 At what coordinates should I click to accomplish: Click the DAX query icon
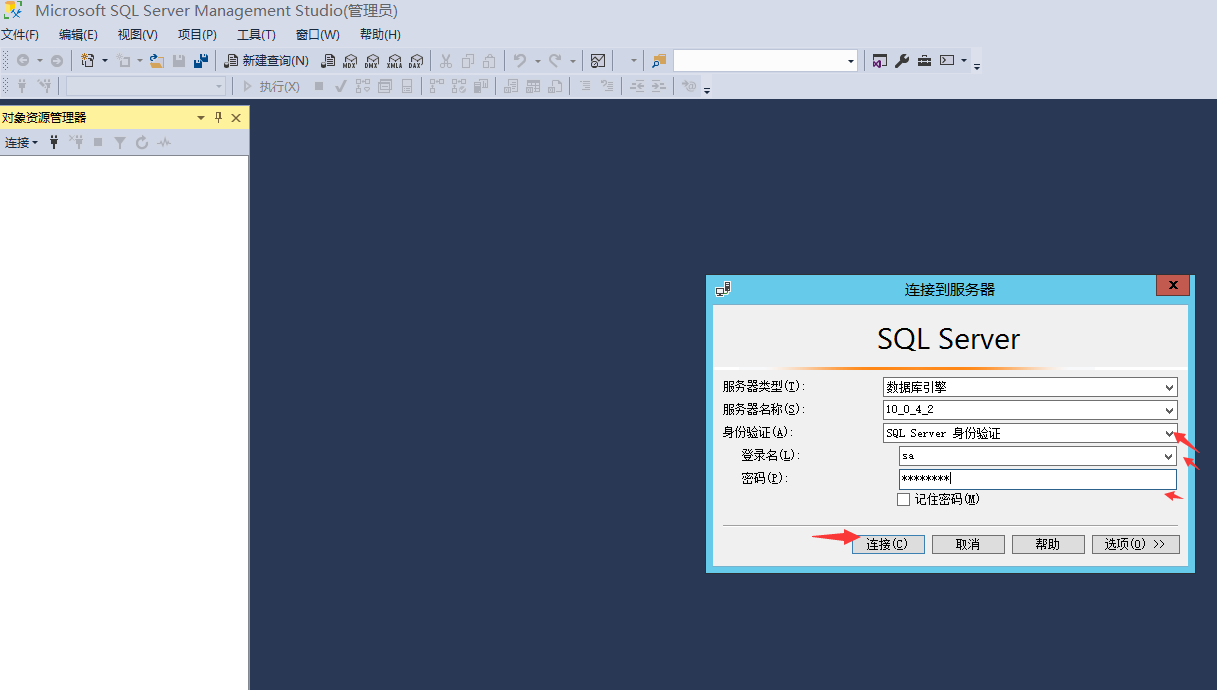[x=416, y=61]
